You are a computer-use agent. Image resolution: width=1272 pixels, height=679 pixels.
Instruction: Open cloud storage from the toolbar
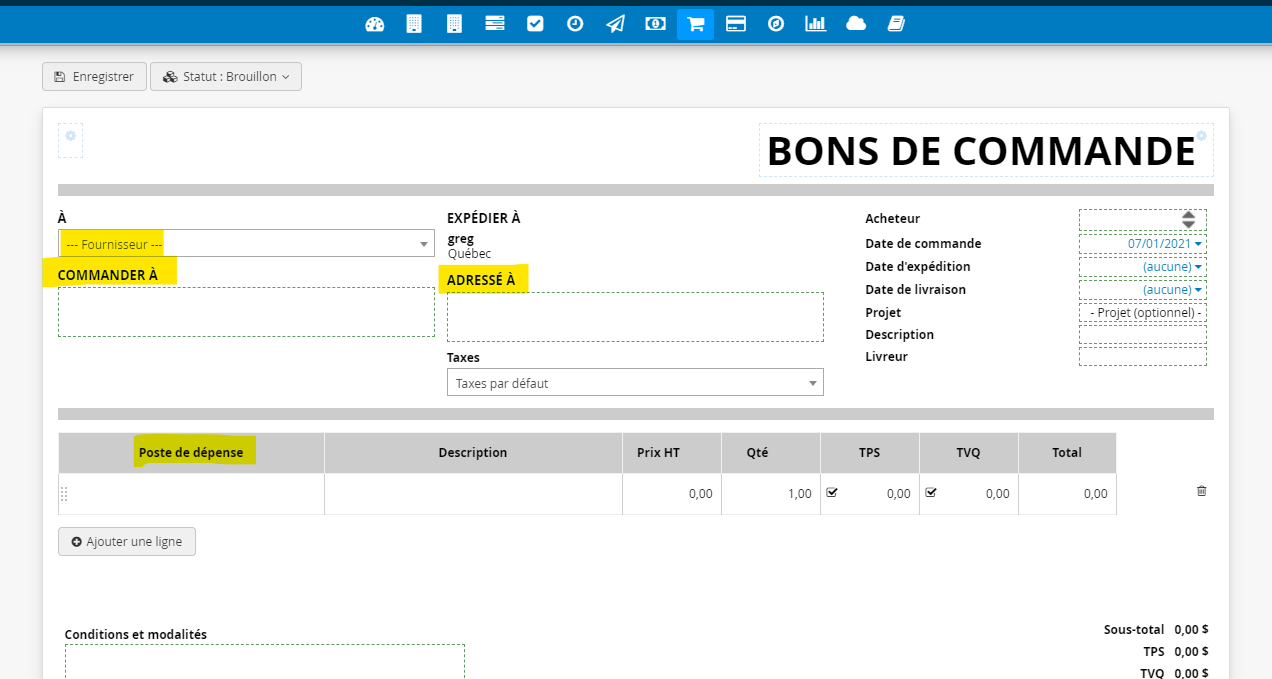point(855,23)
